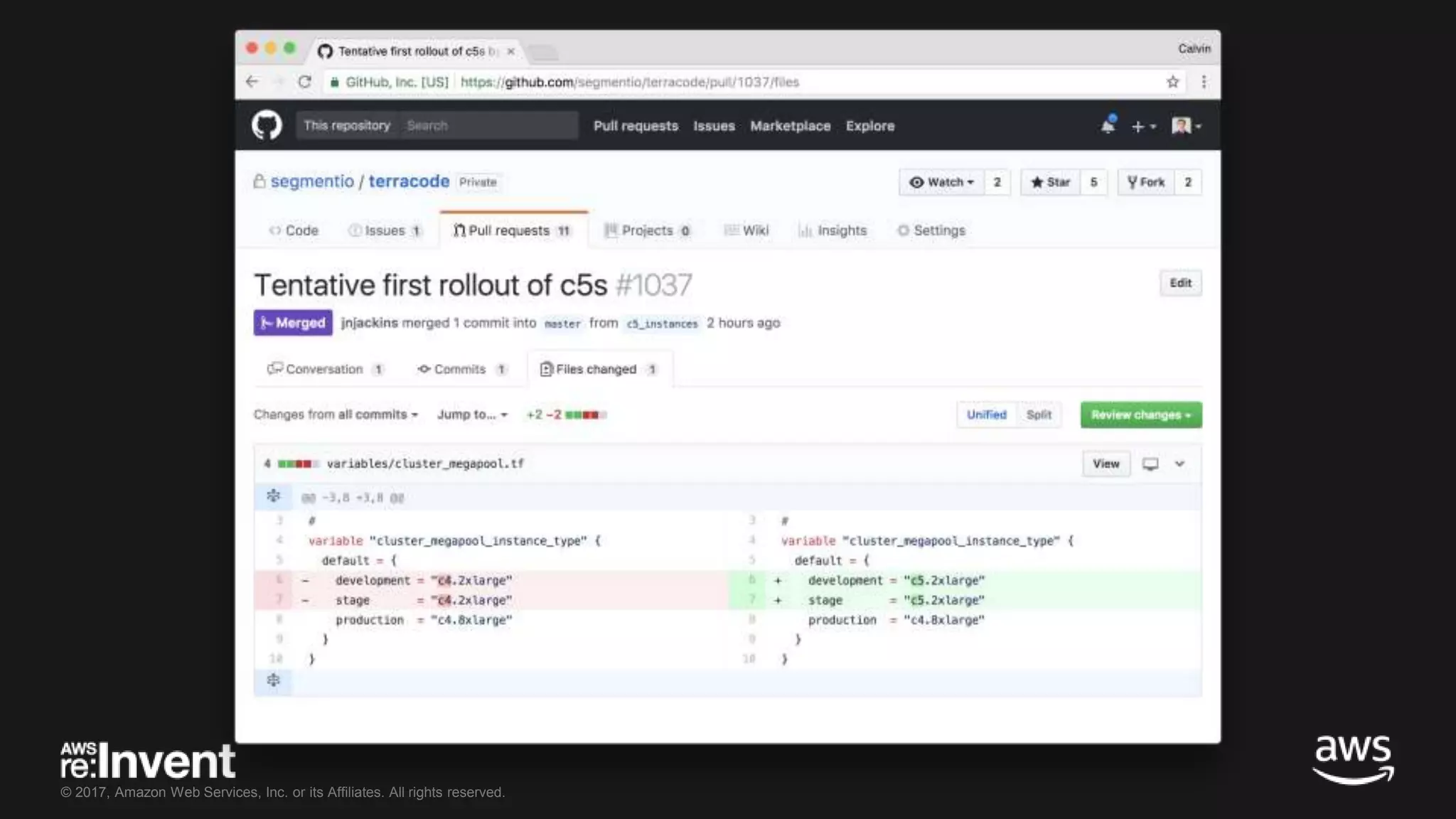
Task: Collapse the cluster_megapool.tf file diff chevron
Action: tap(1179, 464)
